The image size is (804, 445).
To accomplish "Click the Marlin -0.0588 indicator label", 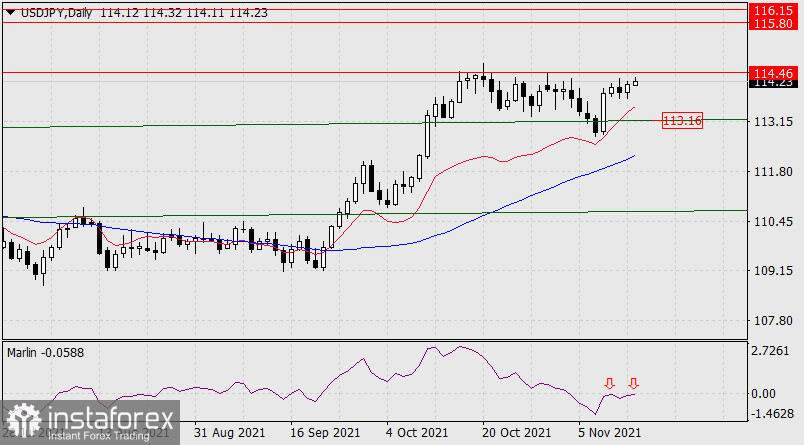I will [x=46, y=352].
